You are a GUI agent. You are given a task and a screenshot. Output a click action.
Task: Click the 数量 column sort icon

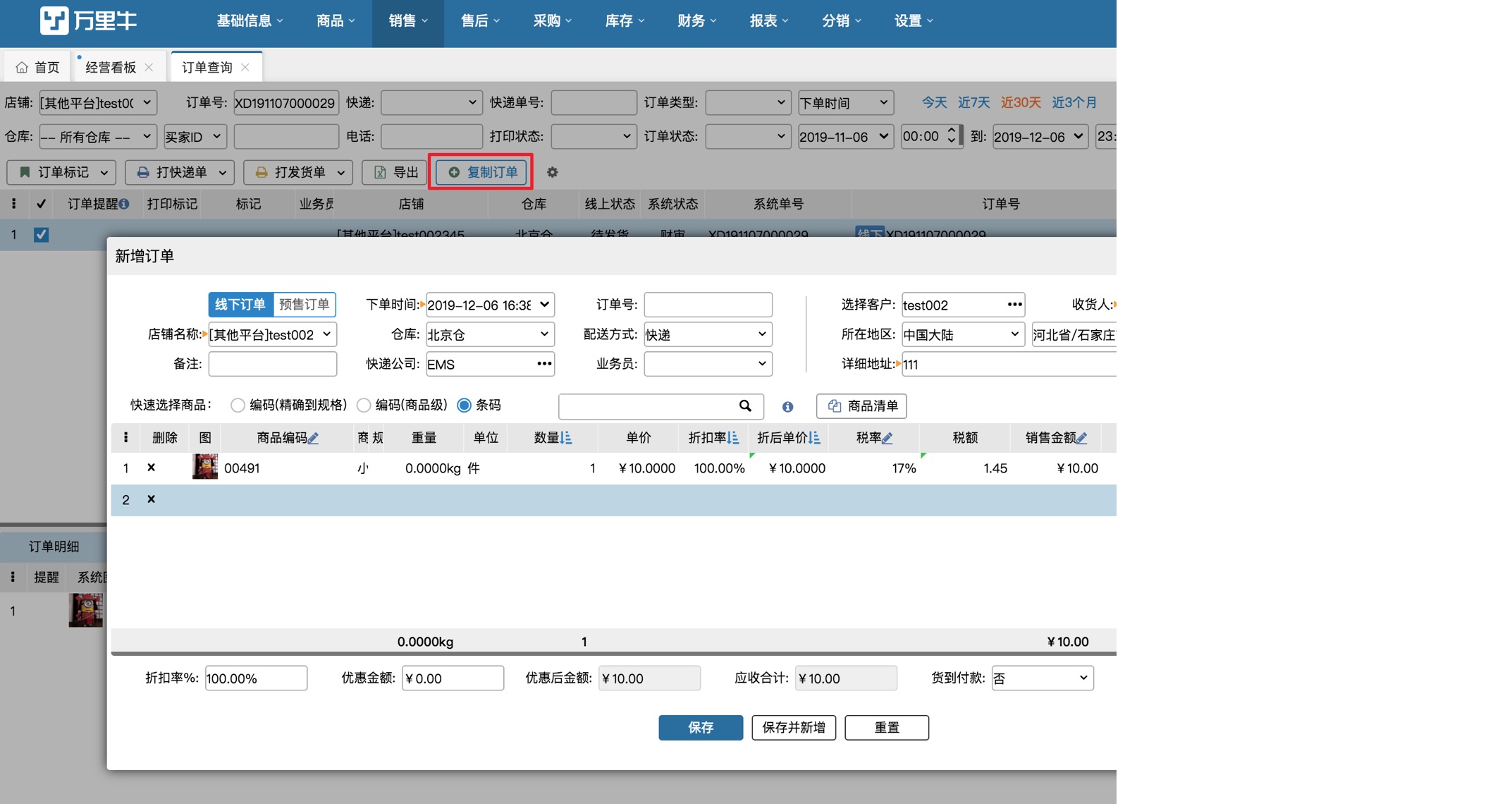coord(566,438)
